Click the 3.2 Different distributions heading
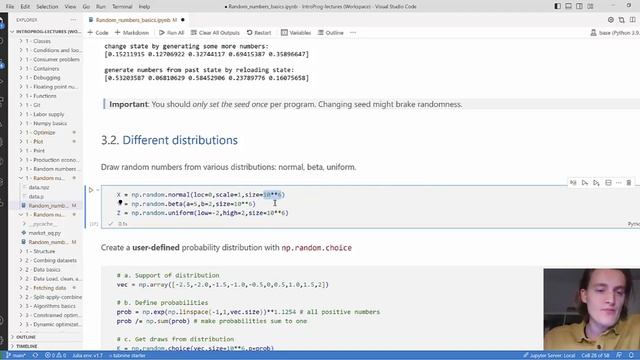 click(169, 140)
